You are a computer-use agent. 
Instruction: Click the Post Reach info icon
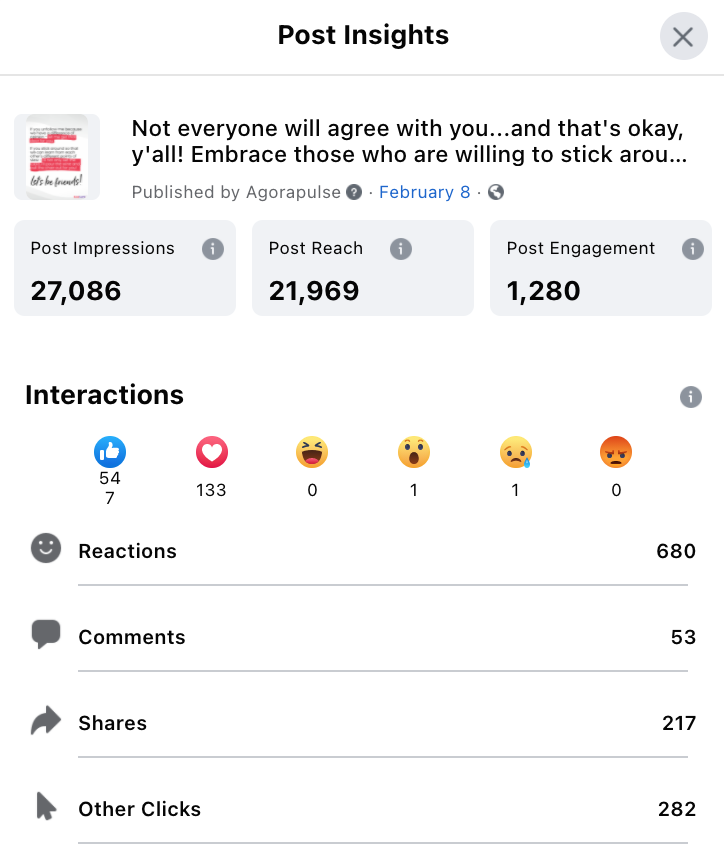tap(401, 249)
